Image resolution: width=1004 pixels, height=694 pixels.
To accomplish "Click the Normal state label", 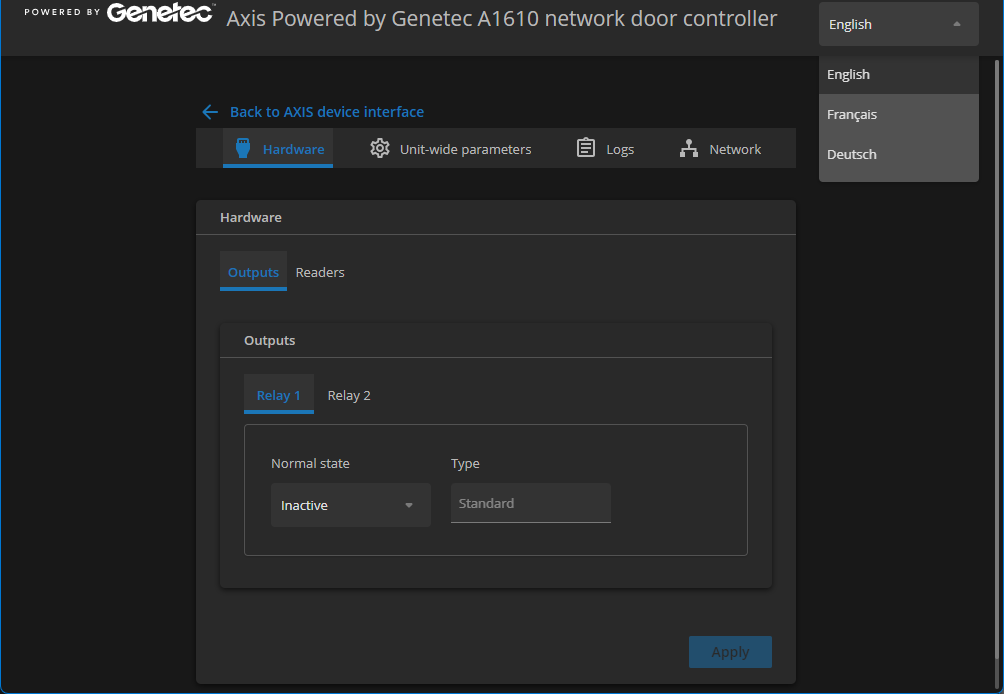I will 310,464.
